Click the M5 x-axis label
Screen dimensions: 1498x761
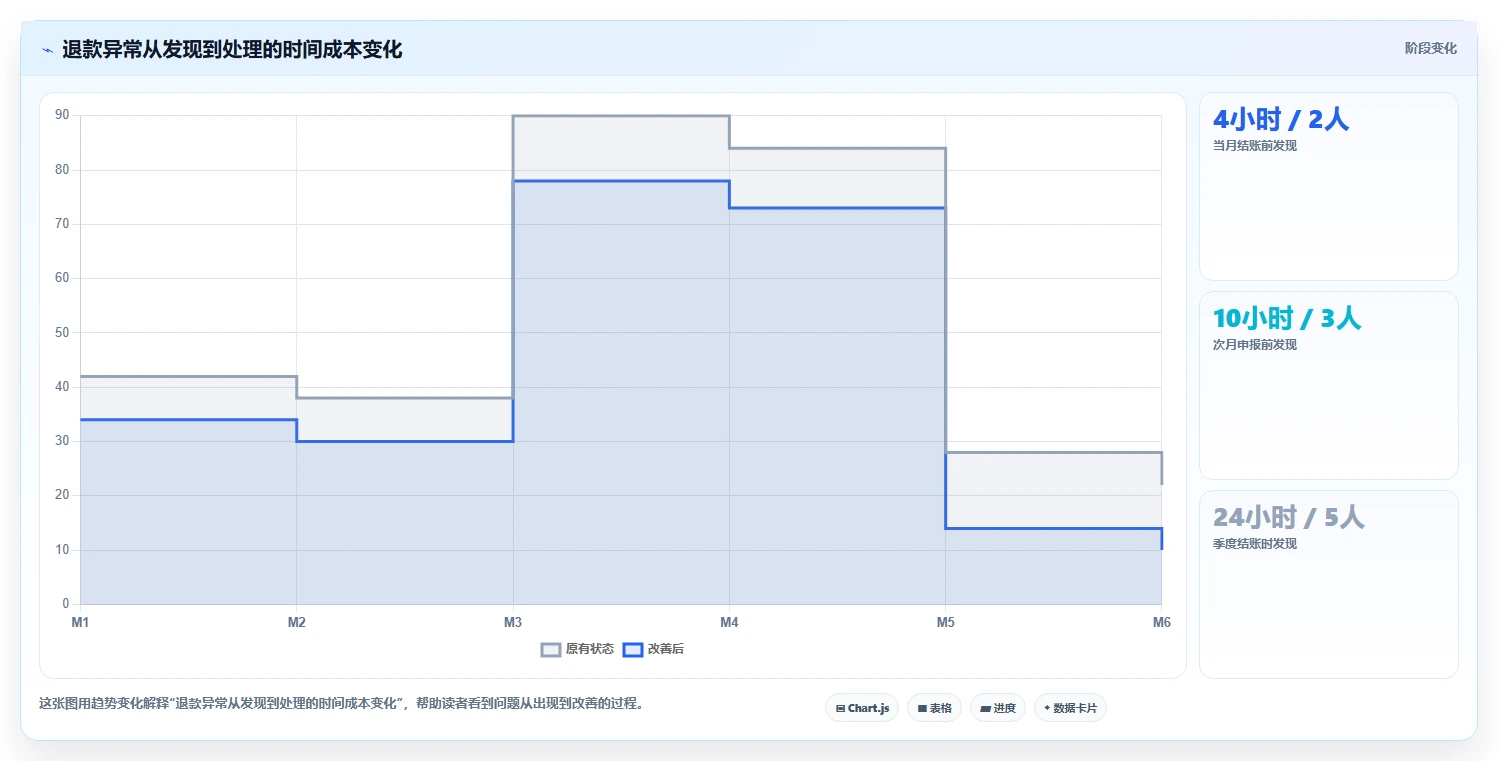[945, 623]
